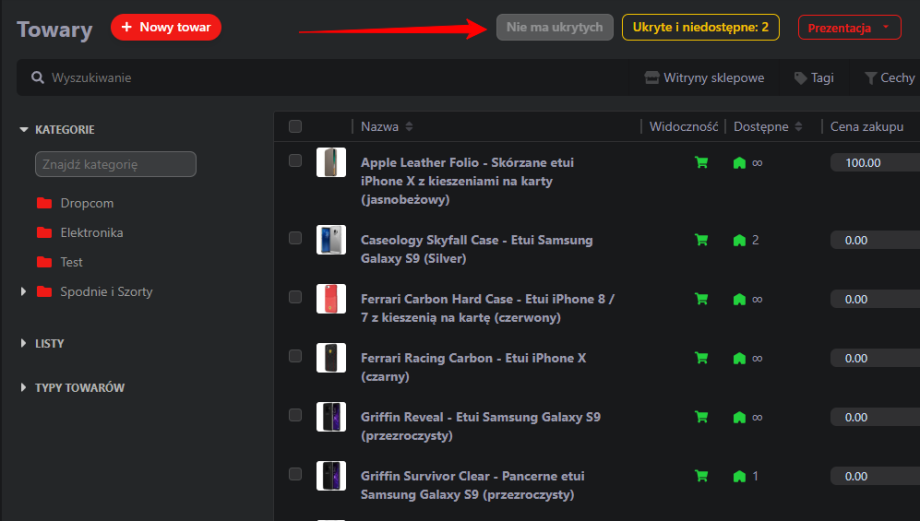Viewport: 920px width, 521px height.
Task: Click the search magnifier icon
Action: tap(38, 78)
